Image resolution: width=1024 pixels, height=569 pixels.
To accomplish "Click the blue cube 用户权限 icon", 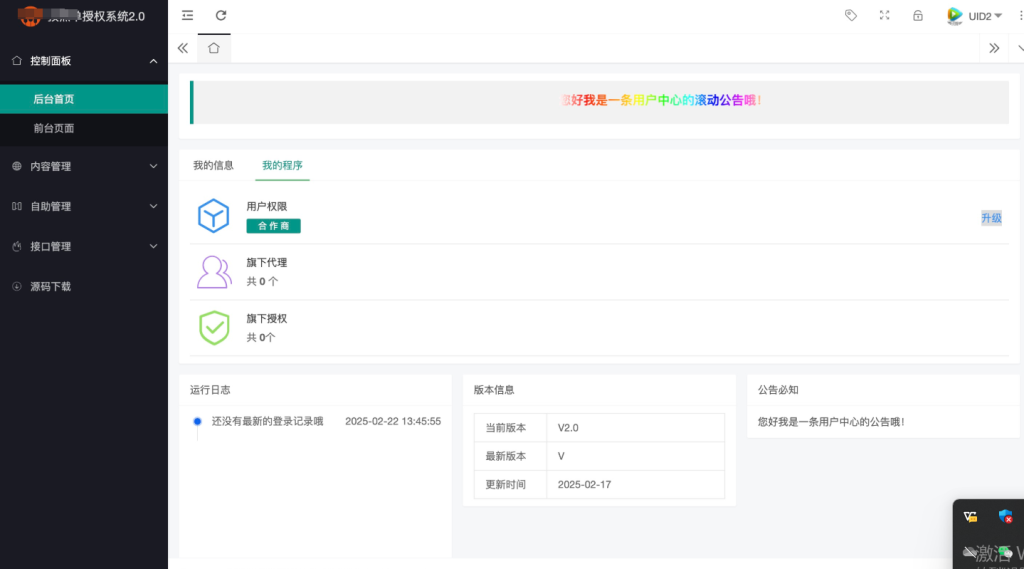I will (x=213, y=215).
